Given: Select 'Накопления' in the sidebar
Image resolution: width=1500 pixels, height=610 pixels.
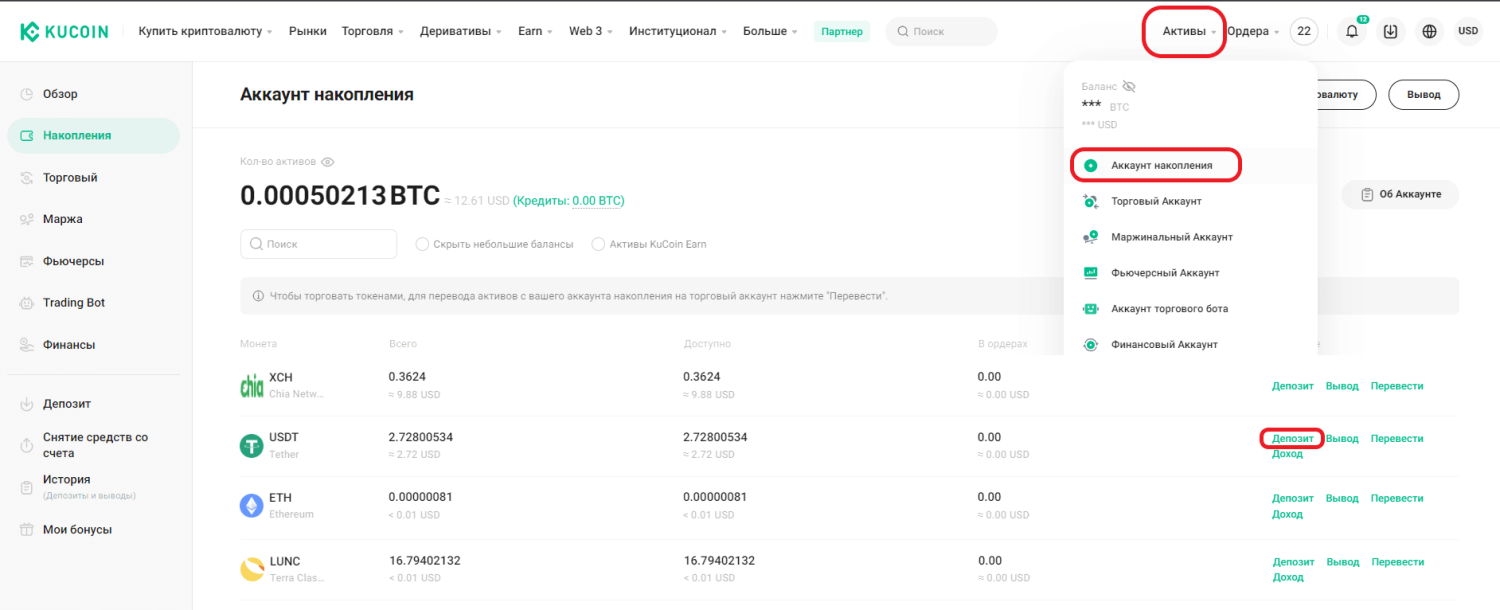Looking at the screenshot, I should [x=93, y=135].
